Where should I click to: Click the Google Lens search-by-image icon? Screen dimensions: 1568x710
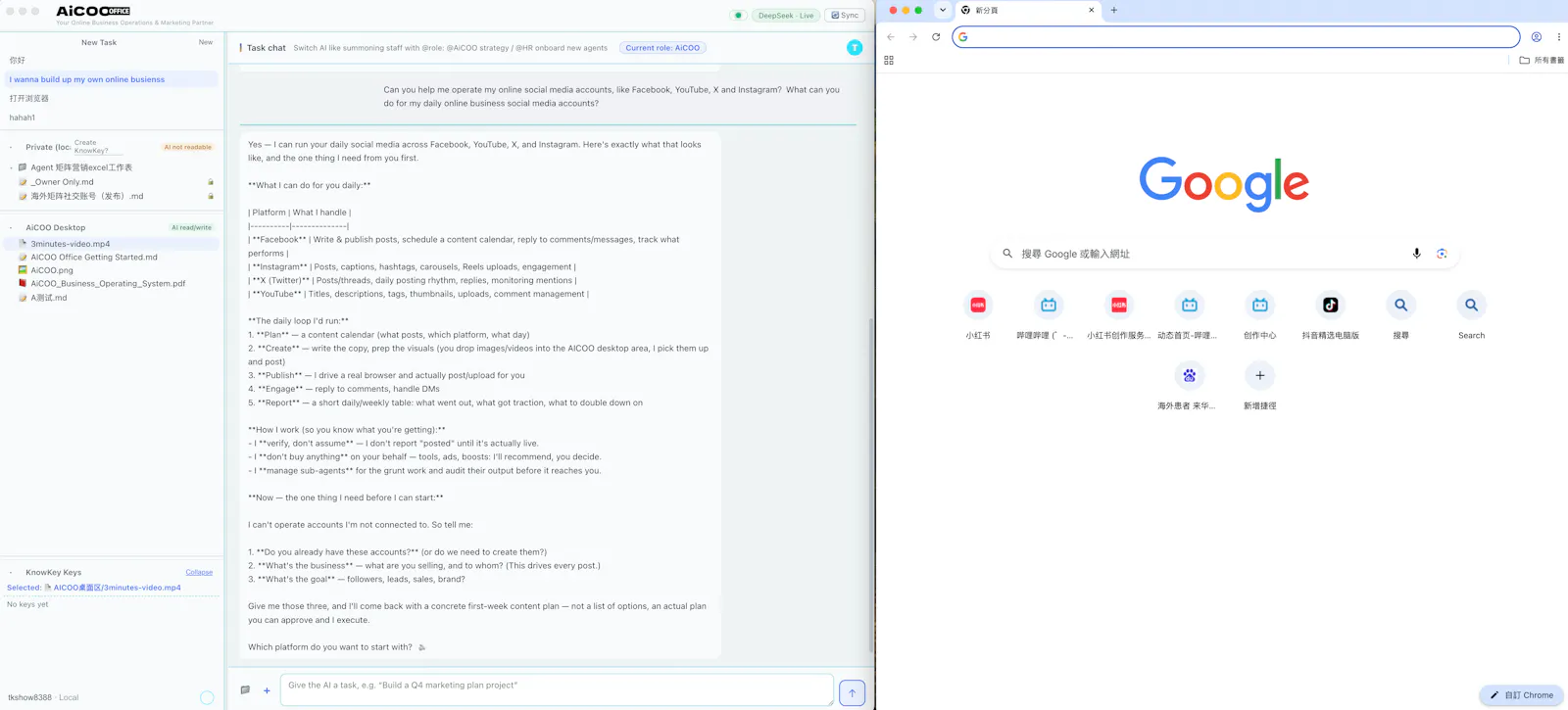[1442, 254]
